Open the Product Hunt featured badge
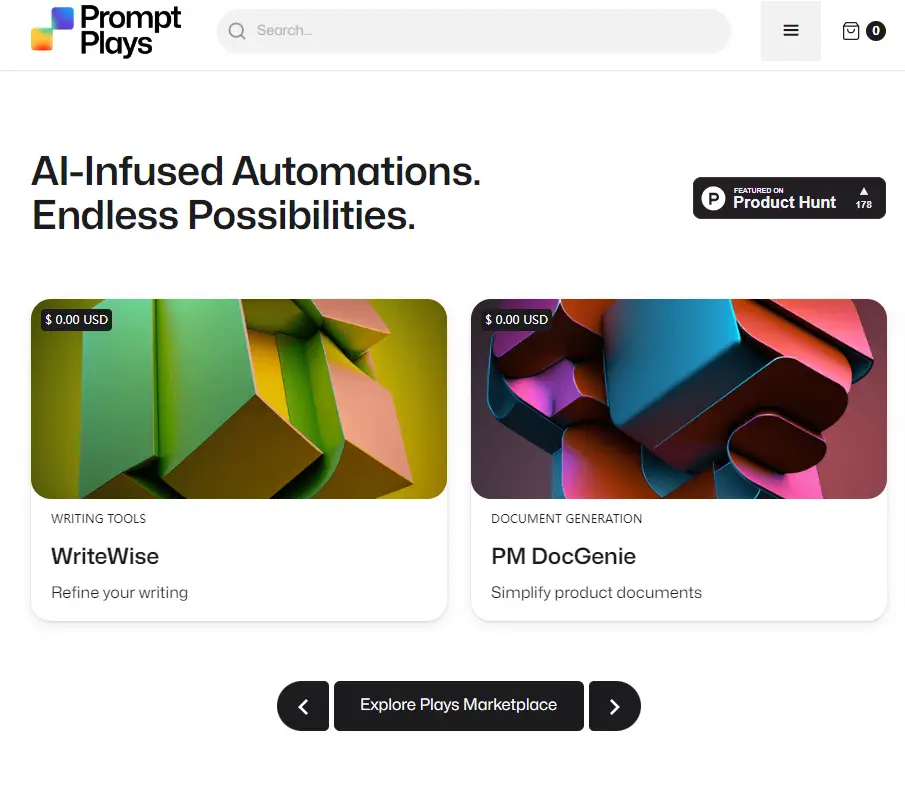The image size is (905, 796). (x=789, y=198)
